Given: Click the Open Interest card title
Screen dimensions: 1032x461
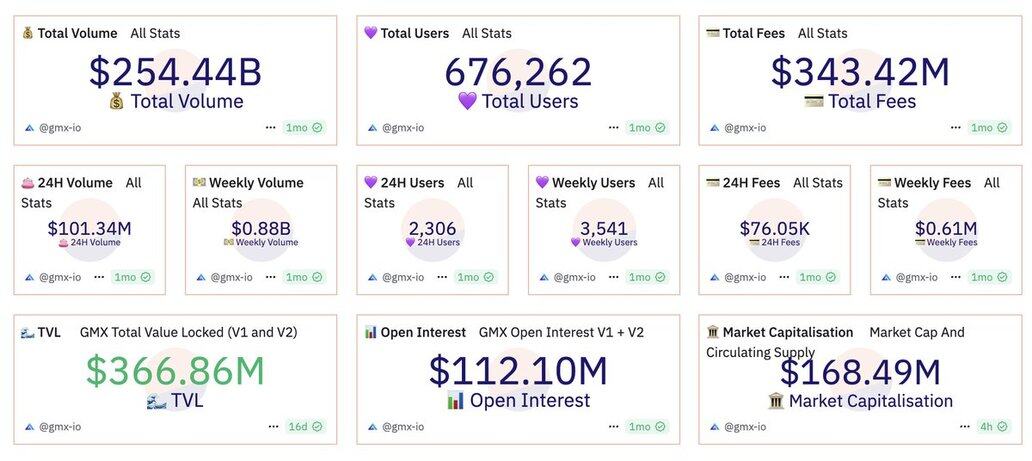Looking at the screenshot, I should pos(423,332).
